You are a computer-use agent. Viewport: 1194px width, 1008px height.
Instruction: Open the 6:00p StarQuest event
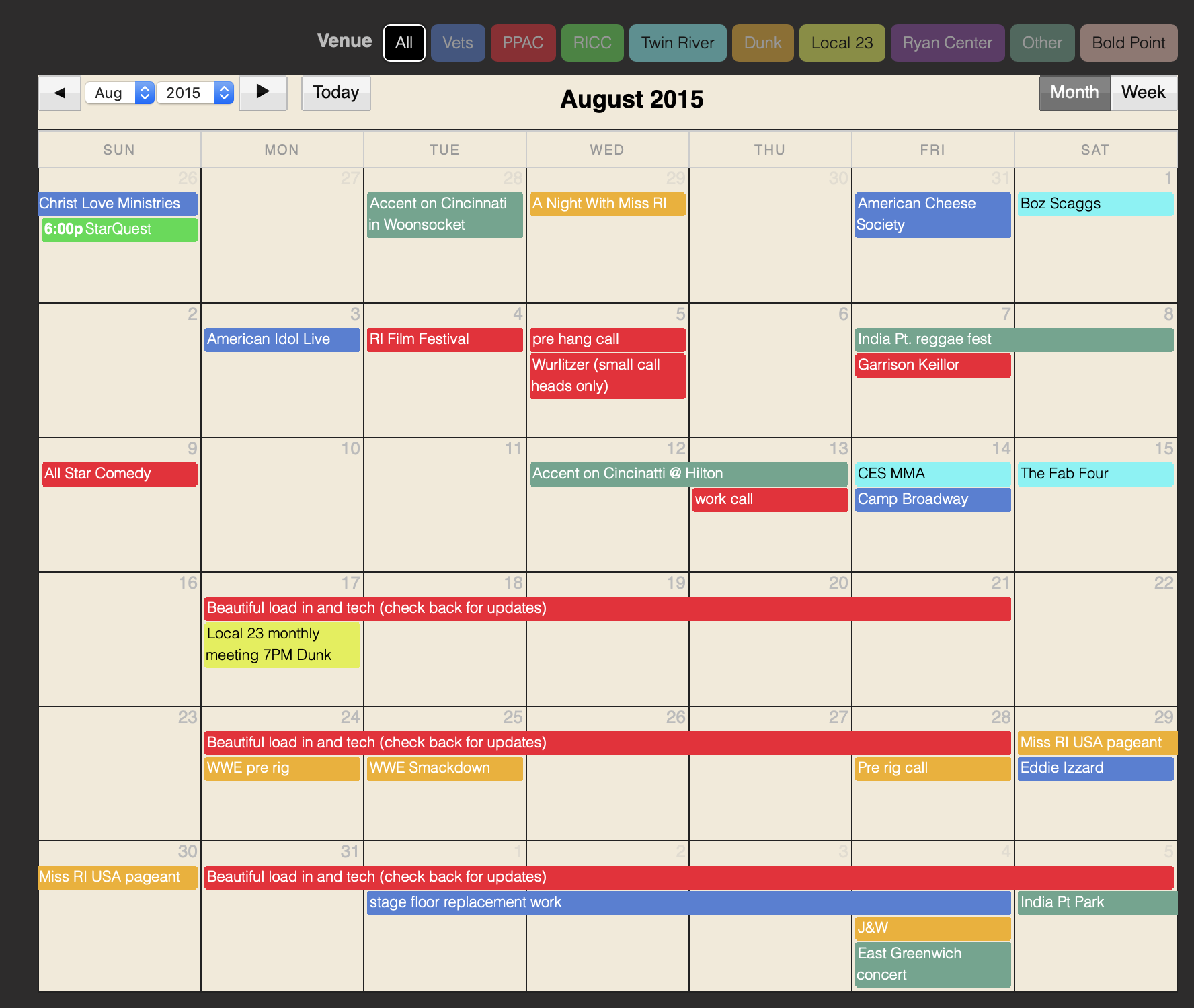tap(119, 229)
